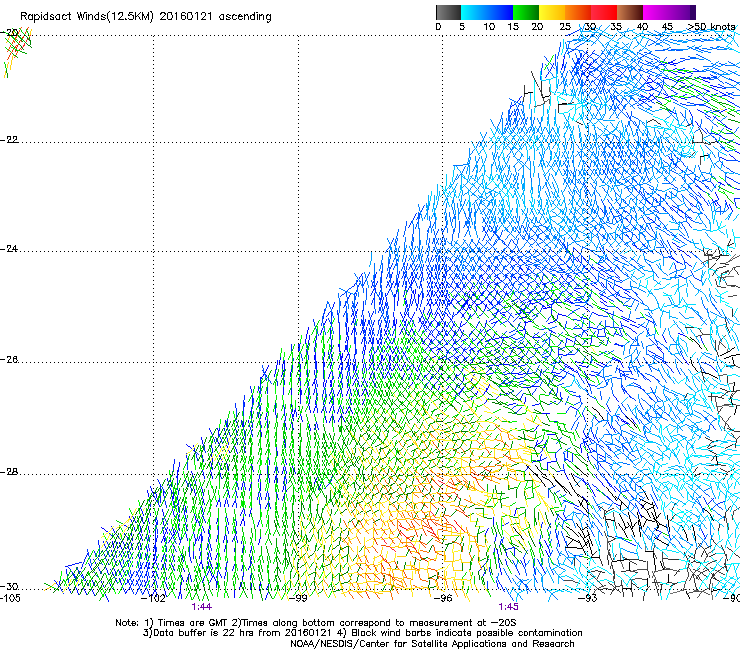740x650 pixels.
Task: Click the brown 35-40 knots legend segment
Action: 630,12
